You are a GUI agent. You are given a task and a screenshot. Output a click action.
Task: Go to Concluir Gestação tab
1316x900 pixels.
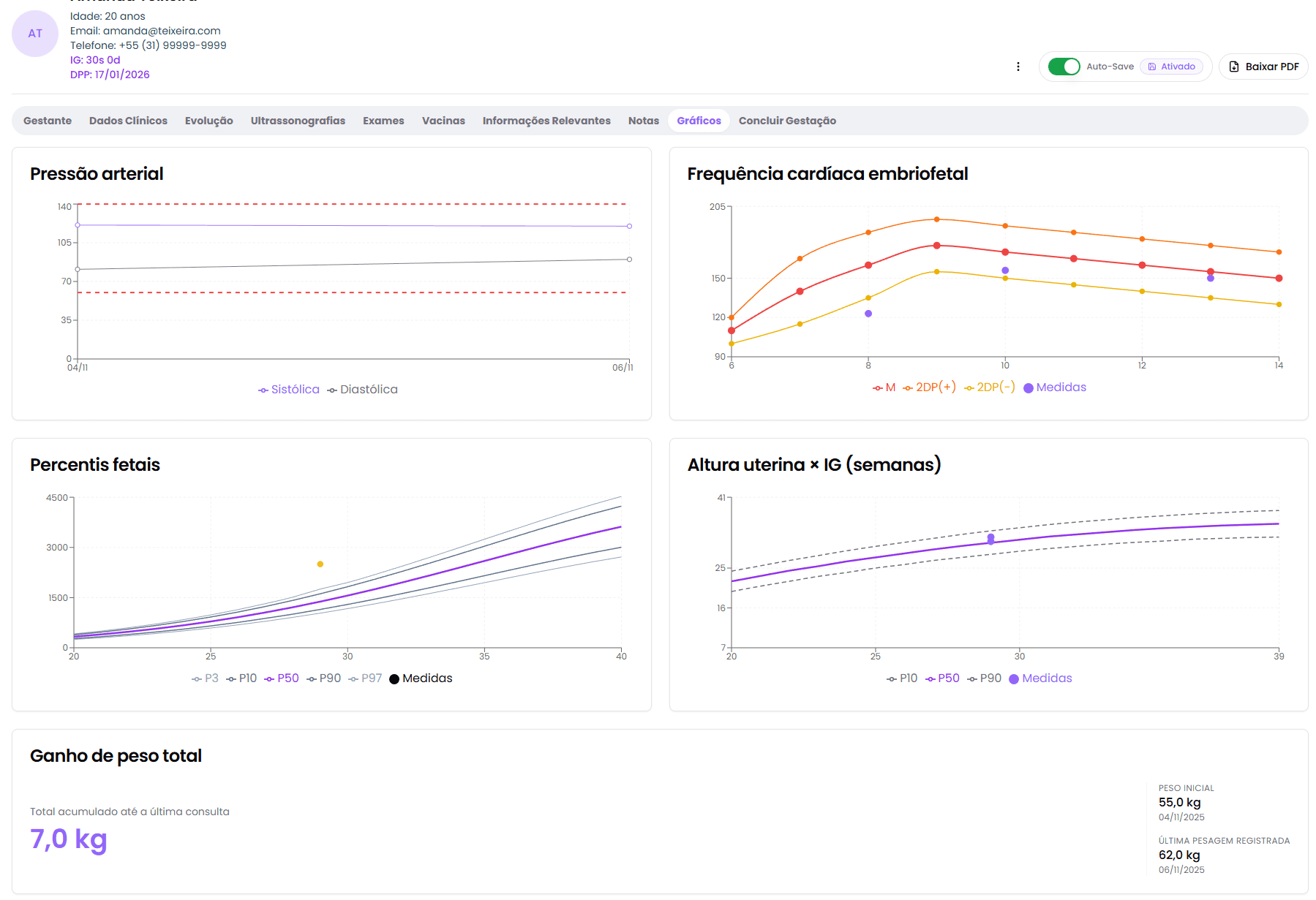coord(787,121)
